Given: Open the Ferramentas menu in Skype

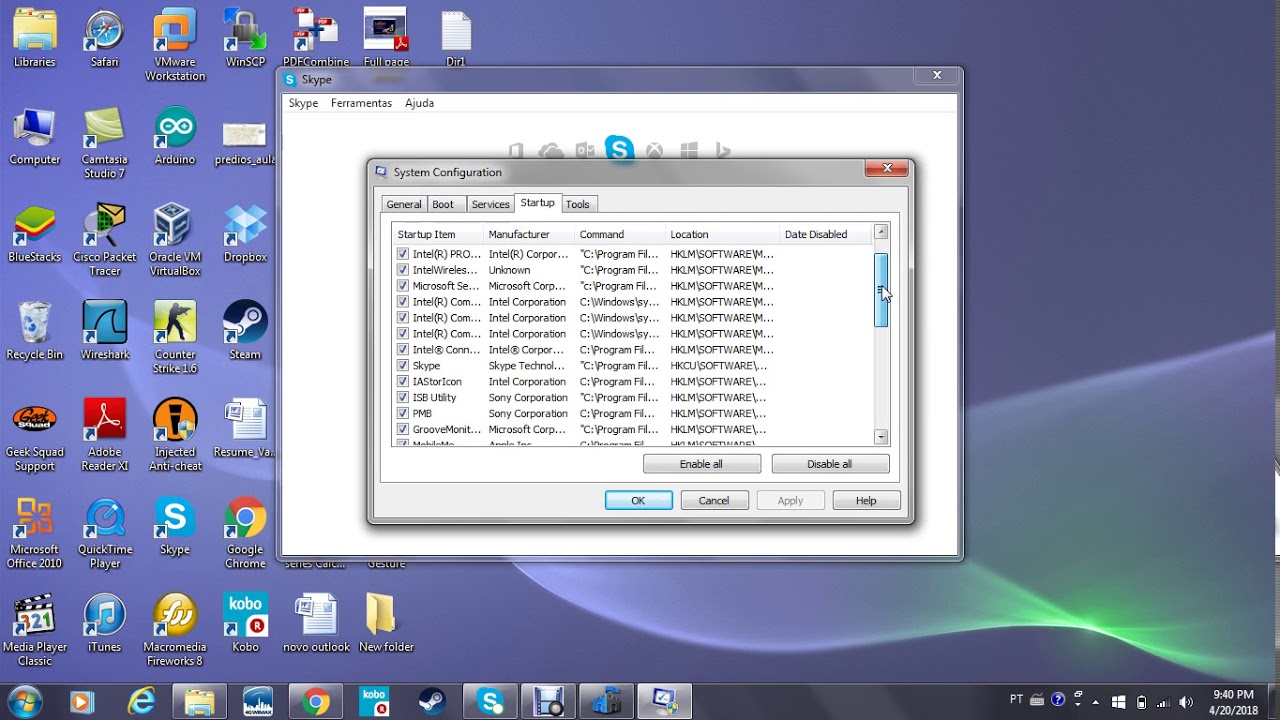Looking at the screenshot, I should (x=361, y=103).
